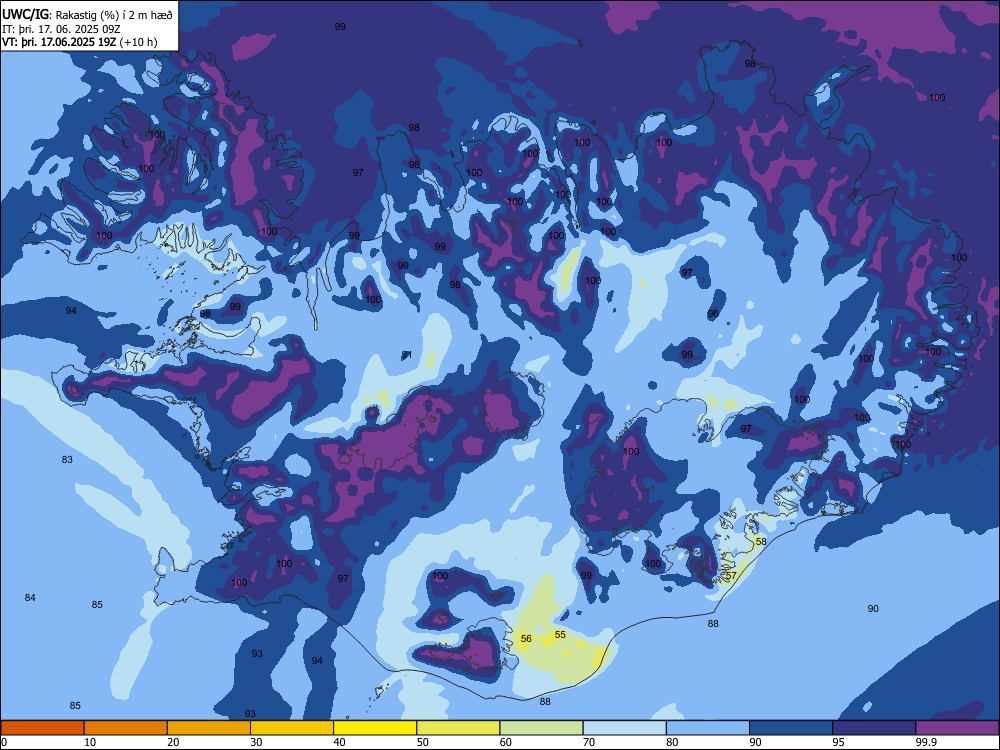Click the legend tick label '0'
Image resolution: width=1000 pixels, height=750 pixels.
click(3, 742)
